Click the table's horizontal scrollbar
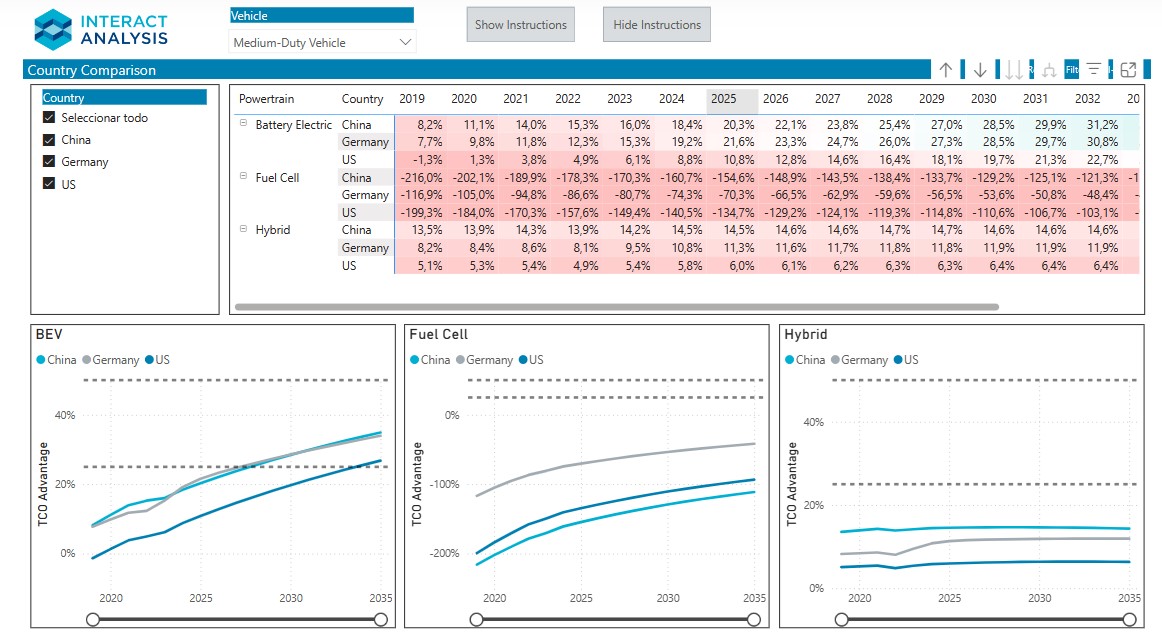1162x636 pixels. (616, 307)
